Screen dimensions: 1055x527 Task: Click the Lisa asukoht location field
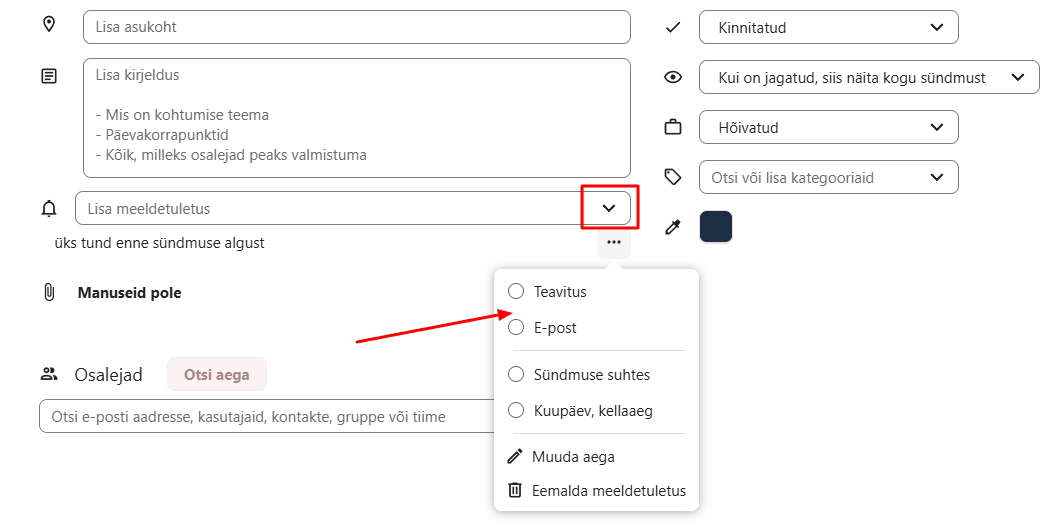coord(357,28)
